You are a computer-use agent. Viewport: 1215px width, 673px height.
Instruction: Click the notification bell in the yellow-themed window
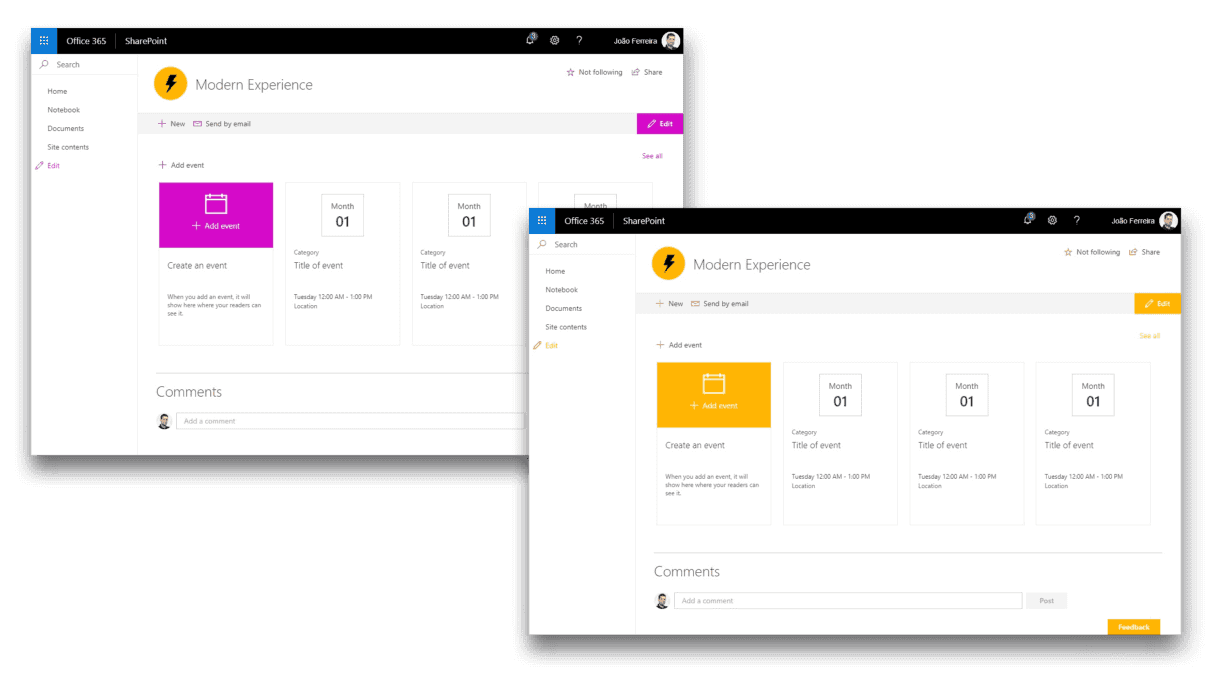(x=1028, y=220)
